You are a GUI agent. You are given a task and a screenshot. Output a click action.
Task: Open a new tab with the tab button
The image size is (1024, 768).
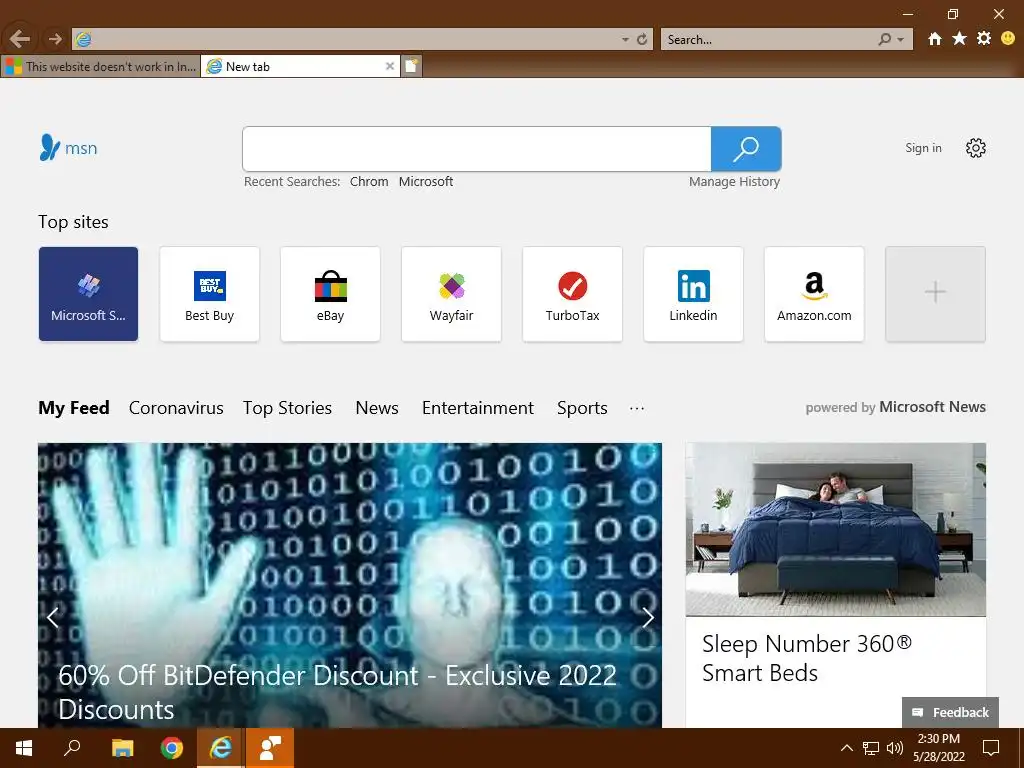pyautogui.click(x=411, y=66)
